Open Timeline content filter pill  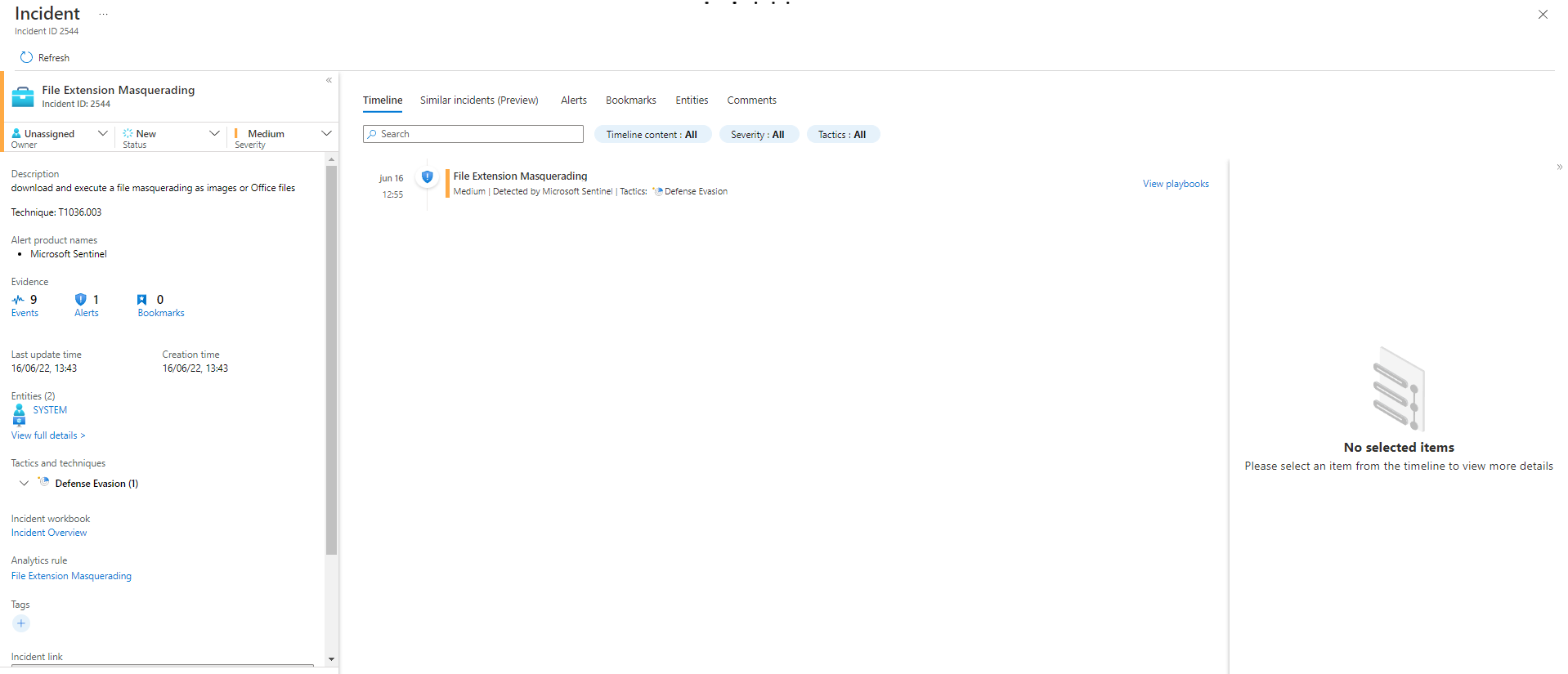click(652, 135)
